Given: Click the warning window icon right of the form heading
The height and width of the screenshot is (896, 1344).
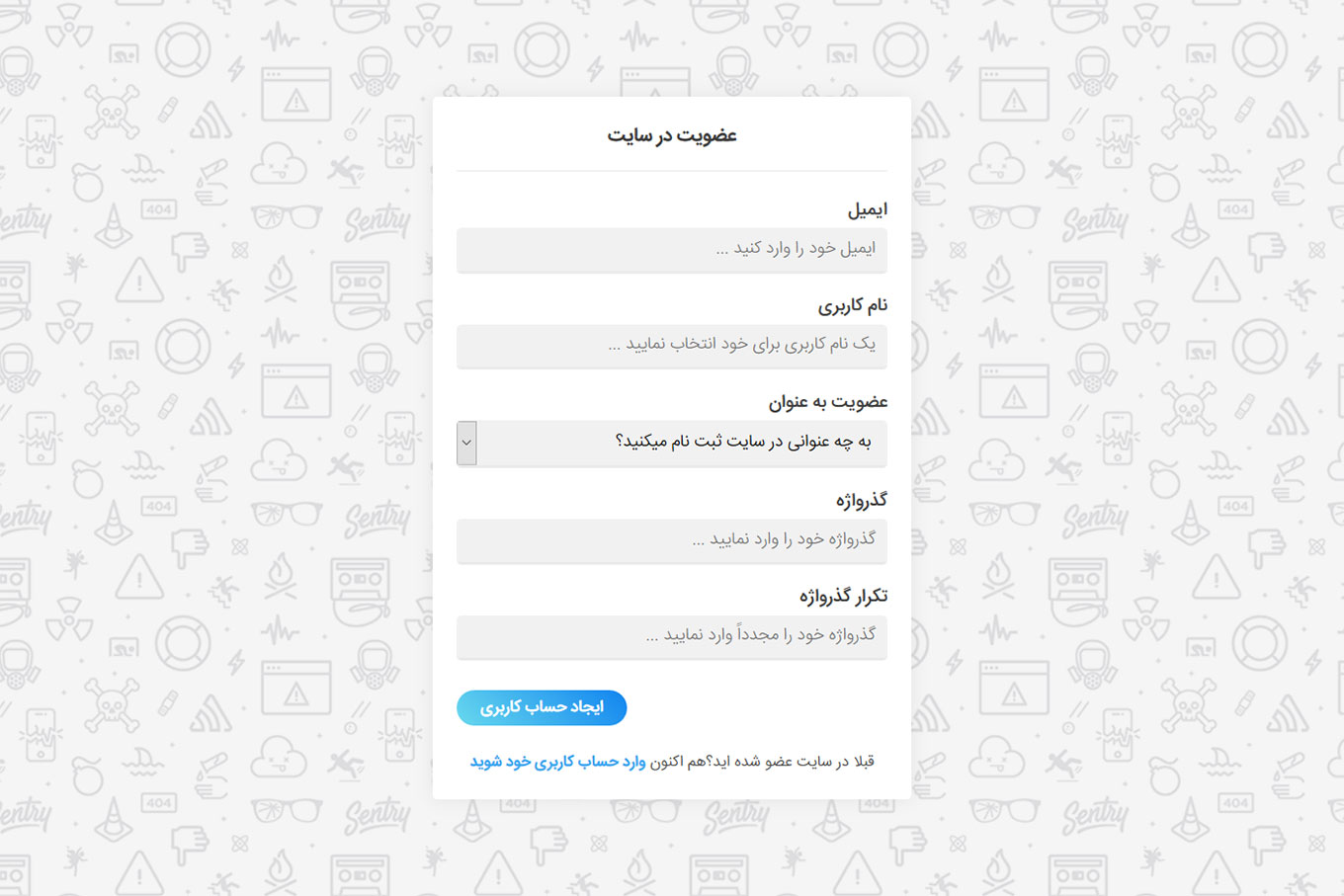Looking at the screenshot, I should coord(1014,95).
